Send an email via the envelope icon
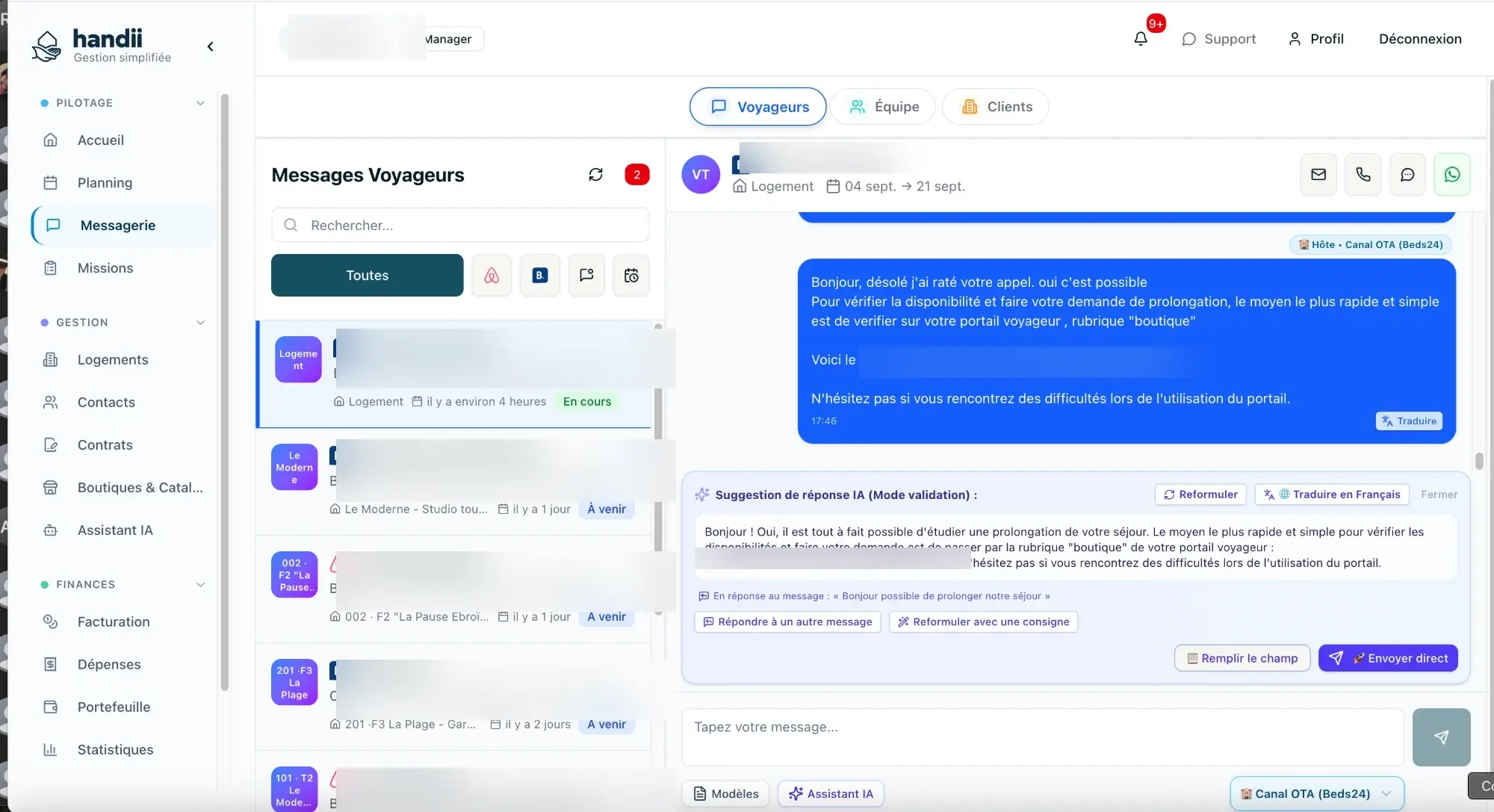This screenshot has width=1494, height=812. 1318,174
